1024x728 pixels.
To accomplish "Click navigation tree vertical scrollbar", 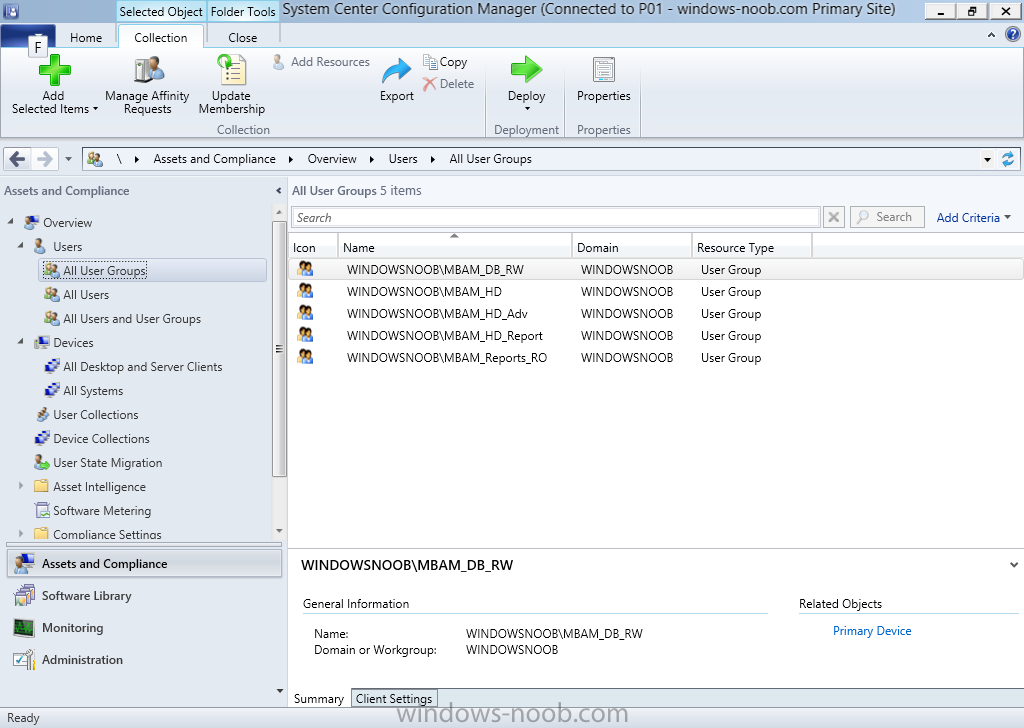I will (279, 348).
